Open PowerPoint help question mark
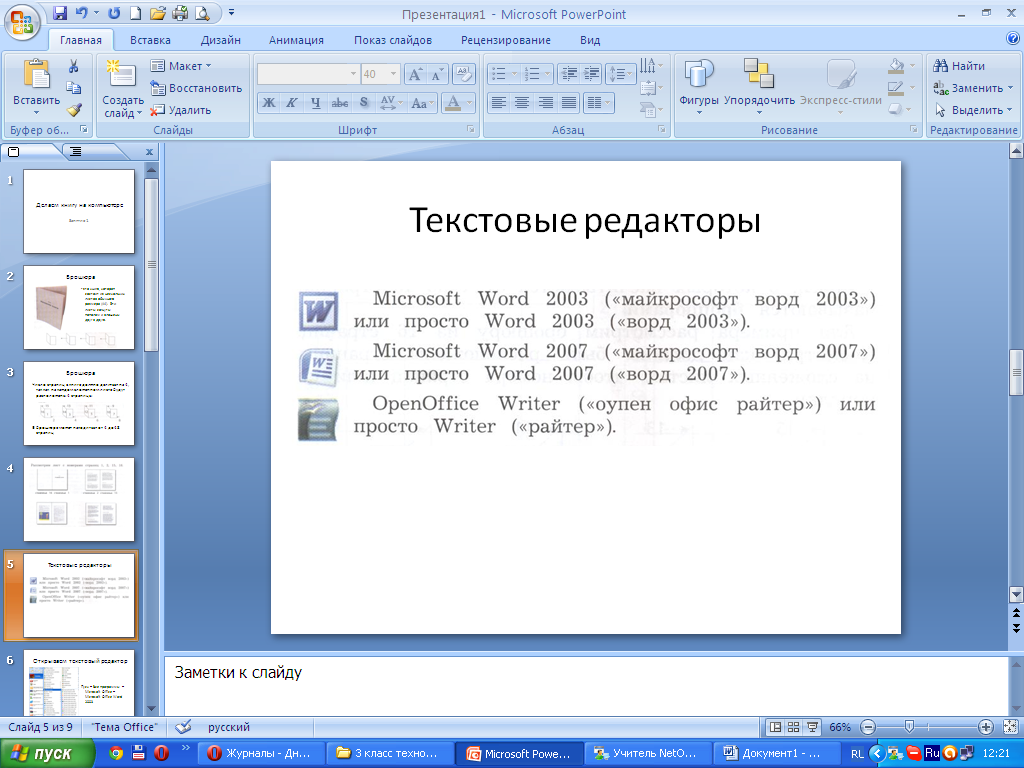This screenshot has width=1024, height=768. coord(1013,39)
